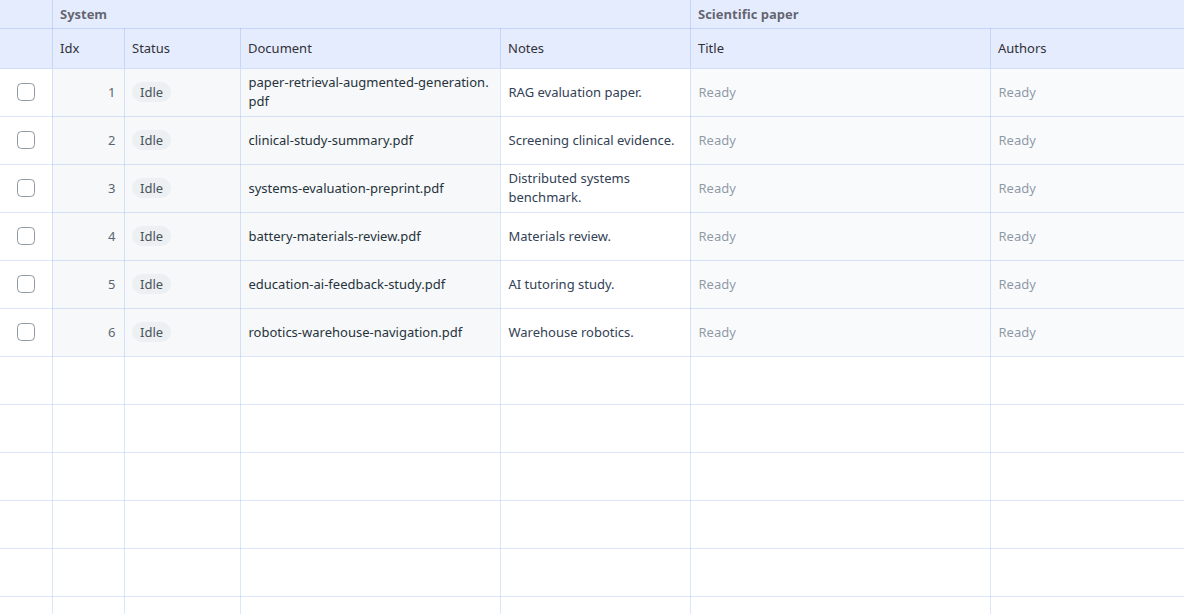Image resolution: width=1184 pixels, height=614 pixels.
Task: Click the Scientific paper group header
Action: tap(937, 14)
